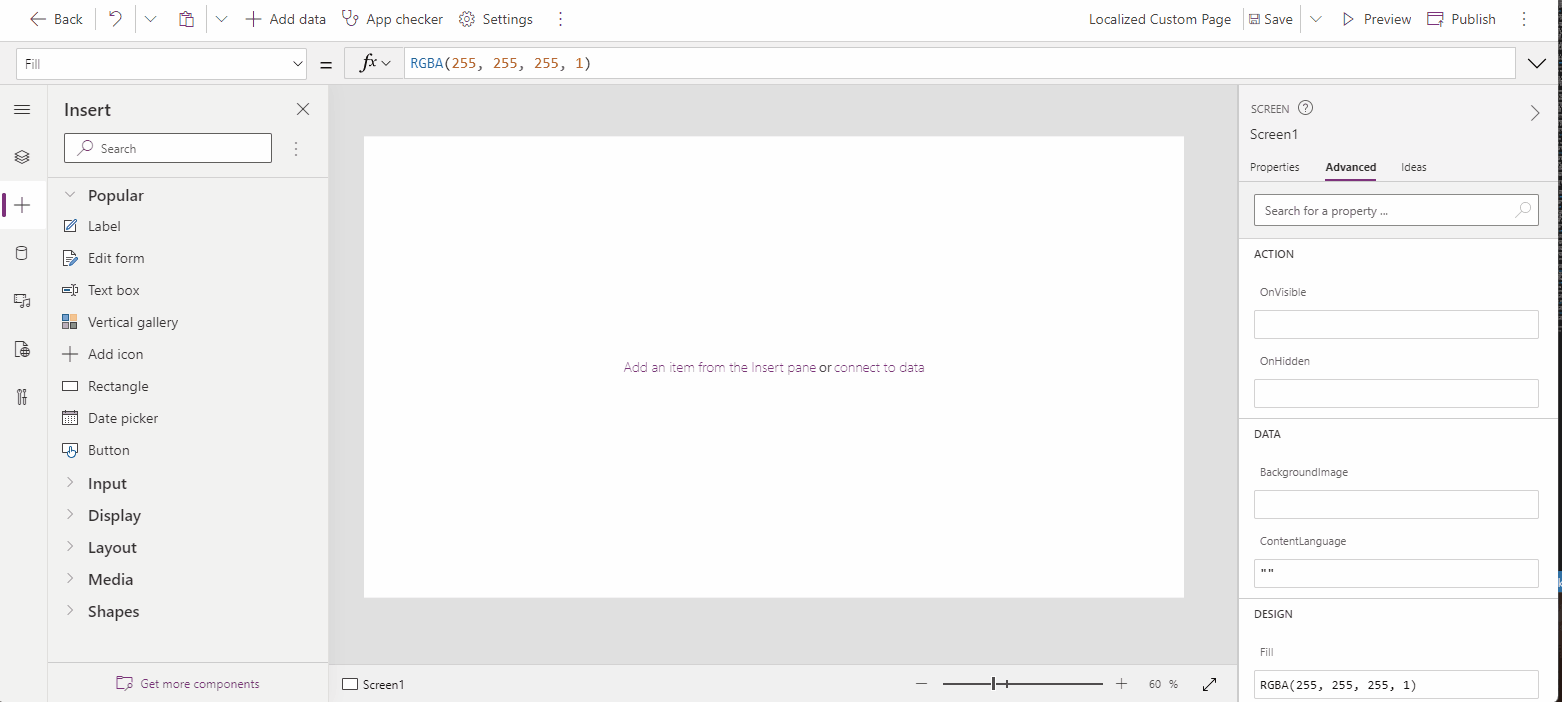Open the Insert pane options ellipsis
Image resolution: width=1562 pixels, height=702 pixels.
pos(296,148)
